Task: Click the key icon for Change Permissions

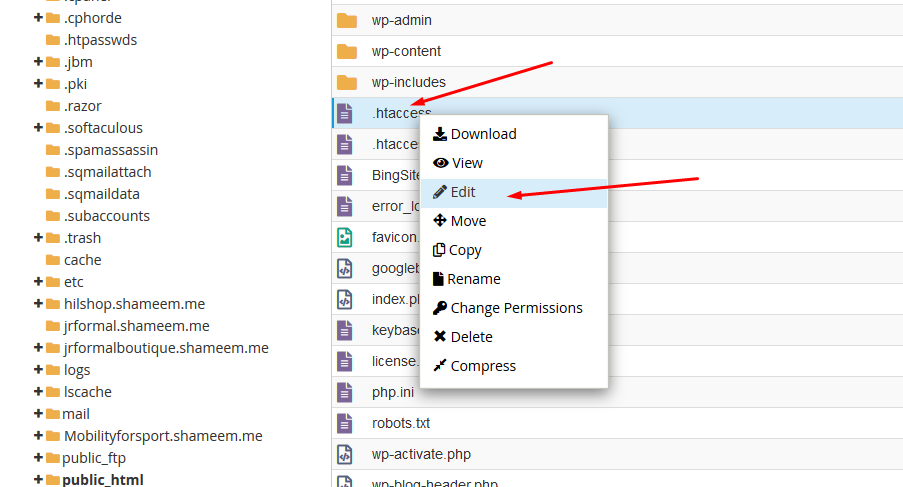Action: 439,308
